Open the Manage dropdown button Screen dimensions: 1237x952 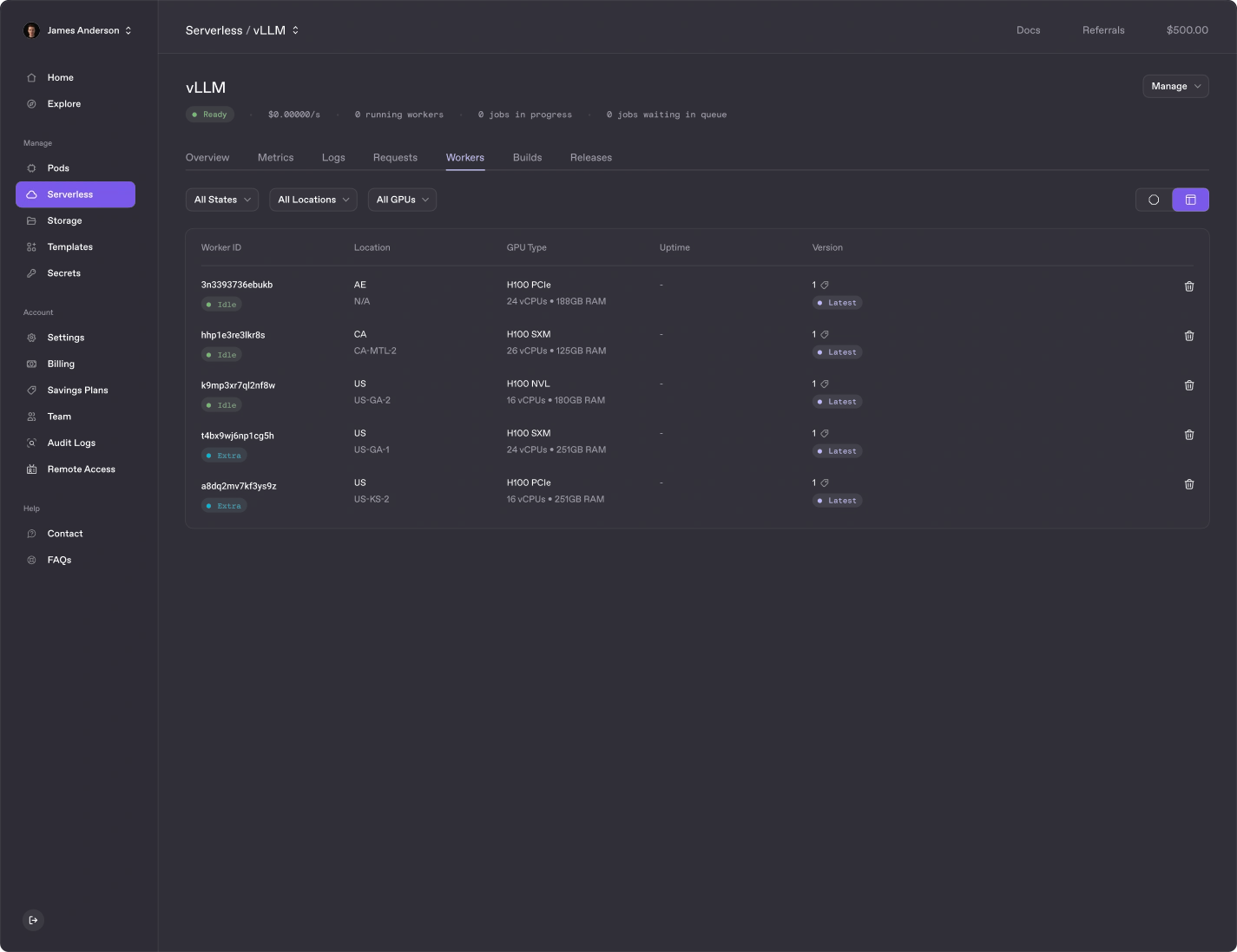click(1175, 86)
